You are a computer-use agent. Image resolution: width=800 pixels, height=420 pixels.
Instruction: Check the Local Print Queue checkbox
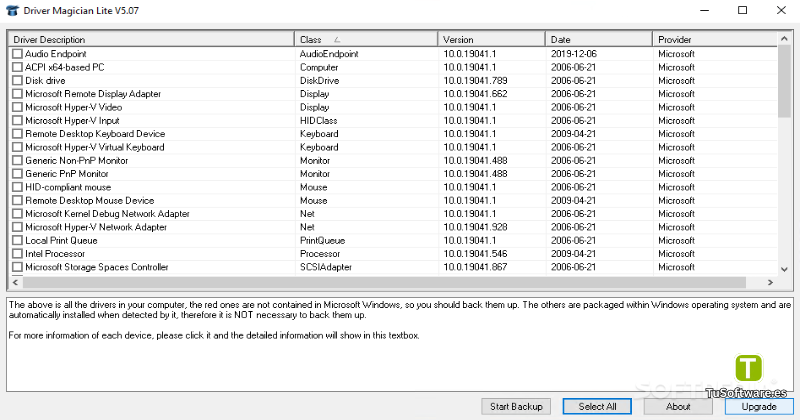(x=17, y=240)
